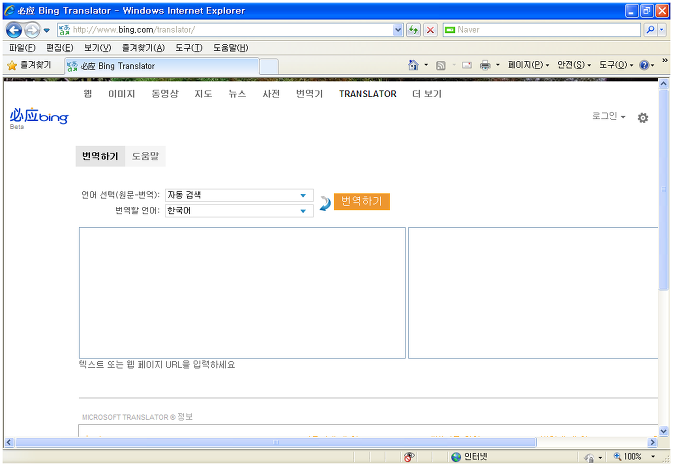
Task: Click the 뉴스 navigation link
Action: point(237,94)
